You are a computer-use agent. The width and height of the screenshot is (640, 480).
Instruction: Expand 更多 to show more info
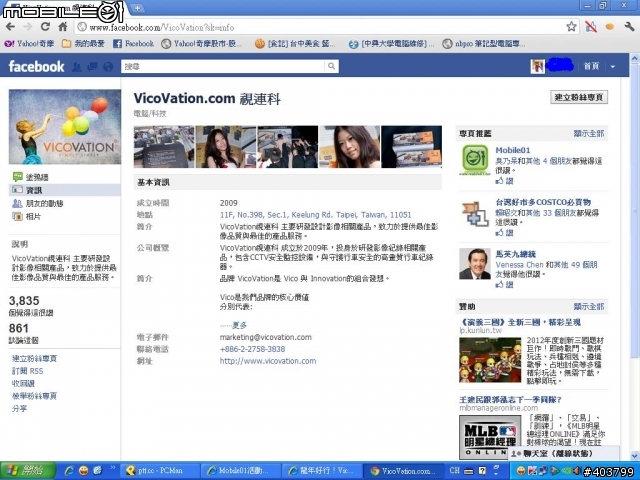coord(239,325)
